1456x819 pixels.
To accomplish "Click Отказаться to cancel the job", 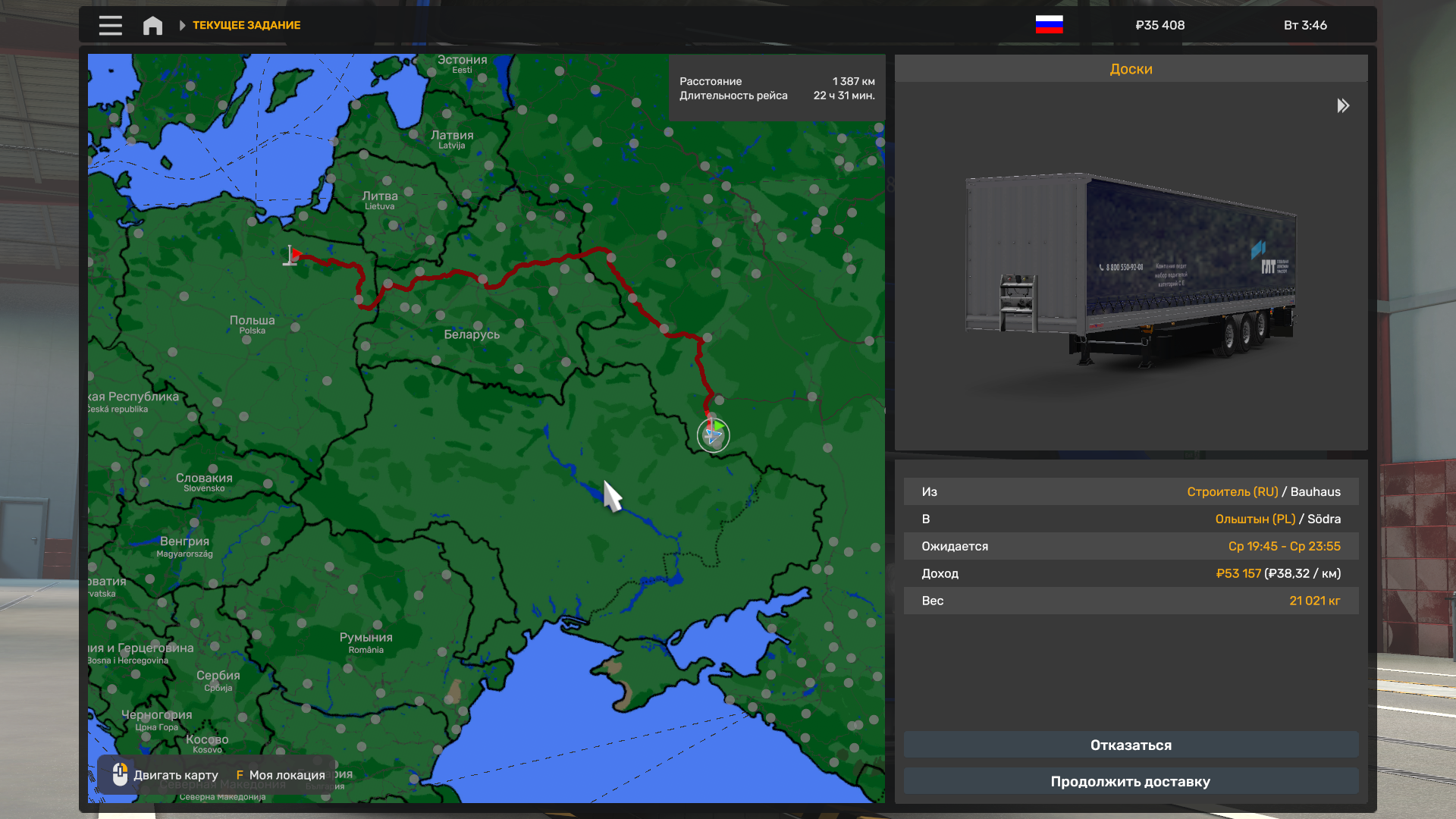I will coord(1131,745).
